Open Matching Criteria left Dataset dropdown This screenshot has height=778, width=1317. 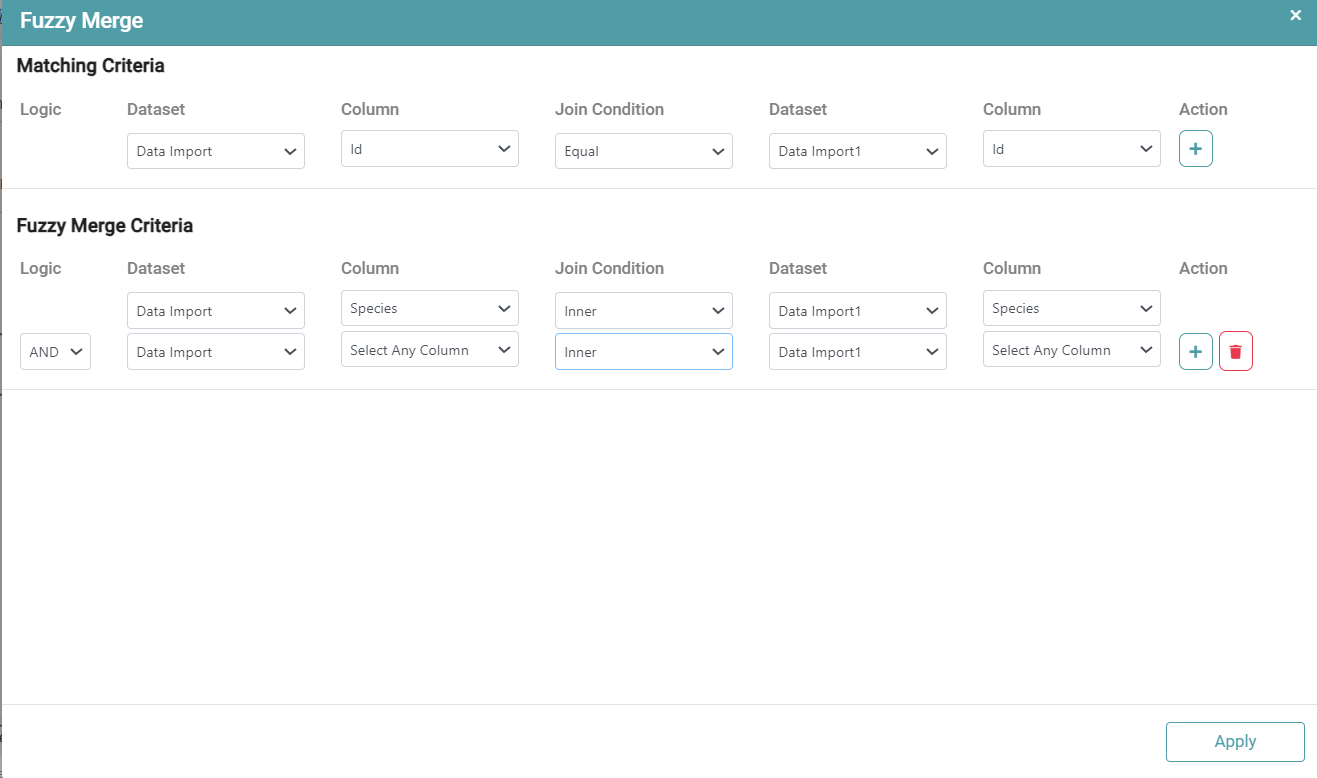pos(215,151)
